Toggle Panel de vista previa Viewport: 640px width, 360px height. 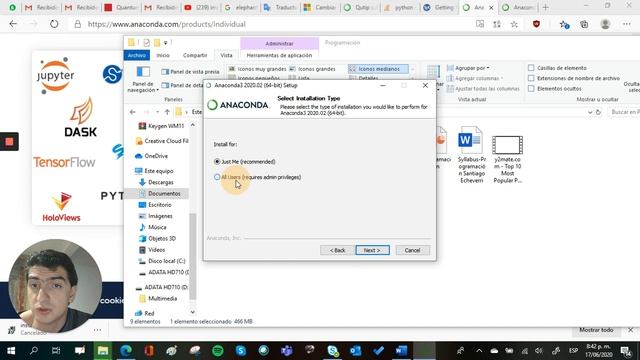pyautogui.click(x=191, y=71)
